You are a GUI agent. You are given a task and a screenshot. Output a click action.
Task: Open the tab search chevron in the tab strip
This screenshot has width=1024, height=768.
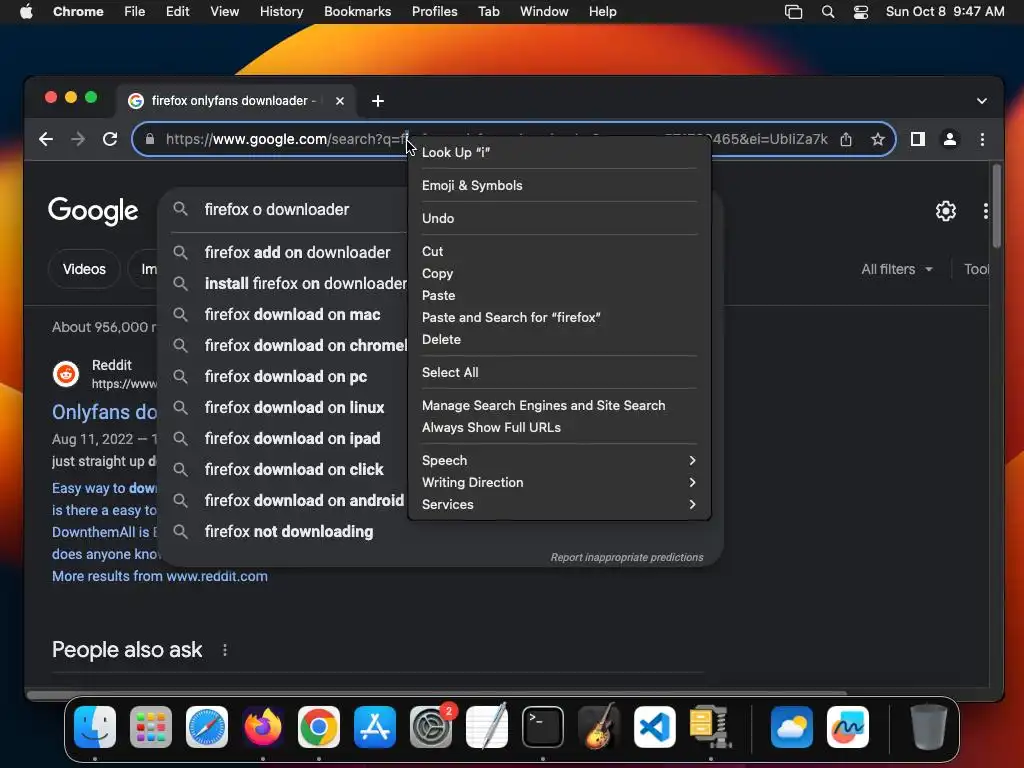[982, 101]
